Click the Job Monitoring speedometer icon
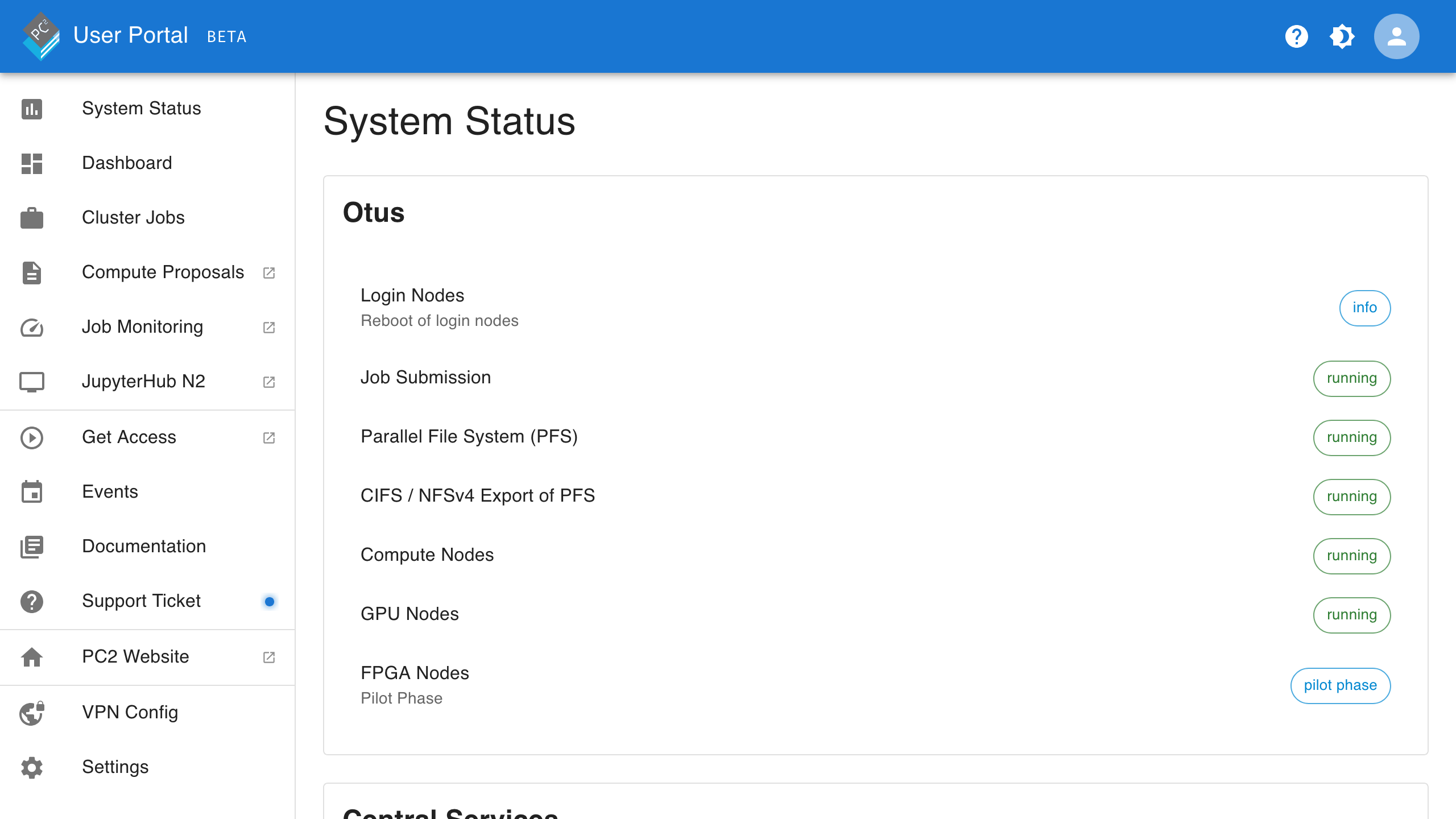The width and height of the screenshot is (1456, 819). point(32,327)
